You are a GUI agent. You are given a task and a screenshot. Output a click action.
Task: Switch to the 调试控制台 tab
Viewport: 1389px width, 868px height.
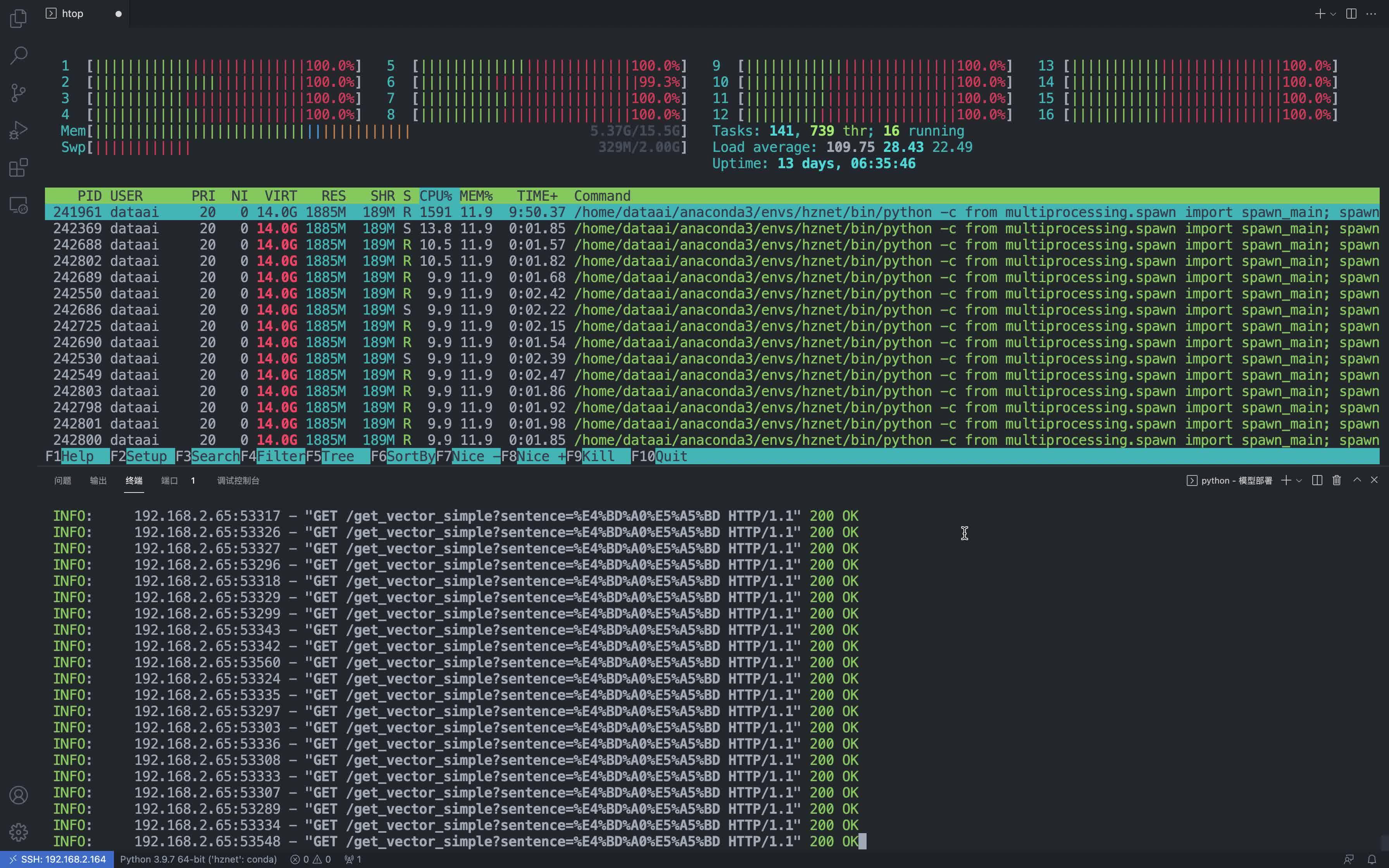coord(238,480)
